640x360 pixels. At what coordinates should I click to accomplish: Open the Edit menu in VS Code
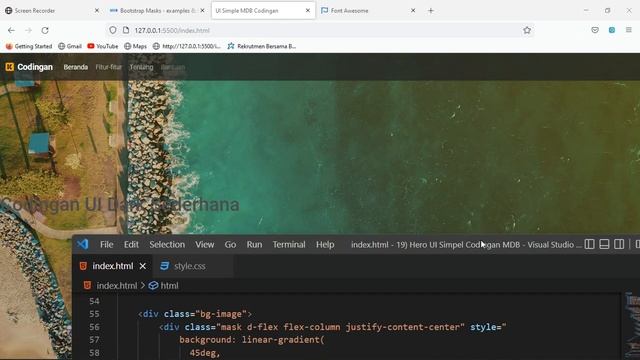131,244
